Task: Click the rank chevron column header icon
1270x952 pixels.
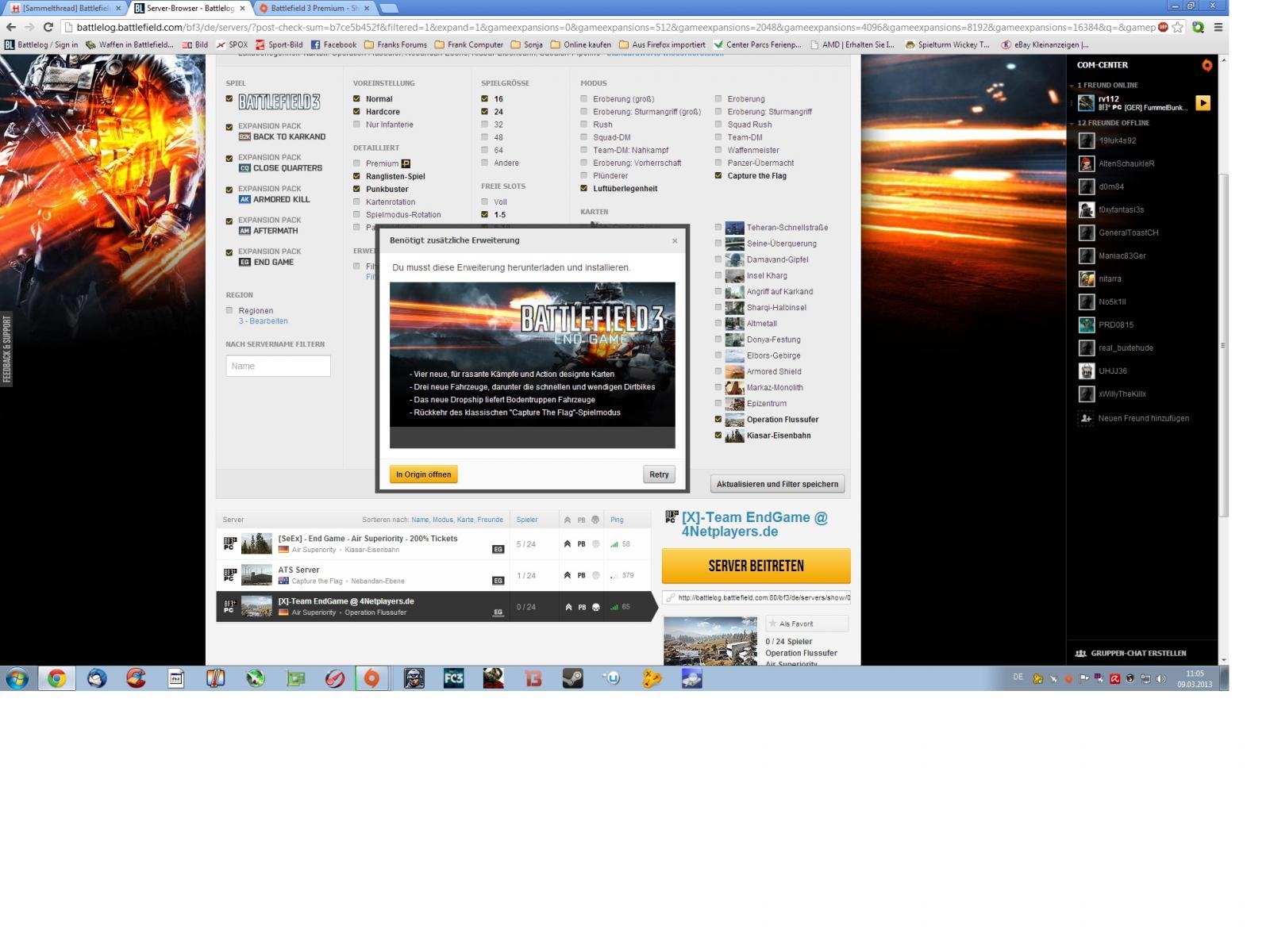Action: (567, 520)
